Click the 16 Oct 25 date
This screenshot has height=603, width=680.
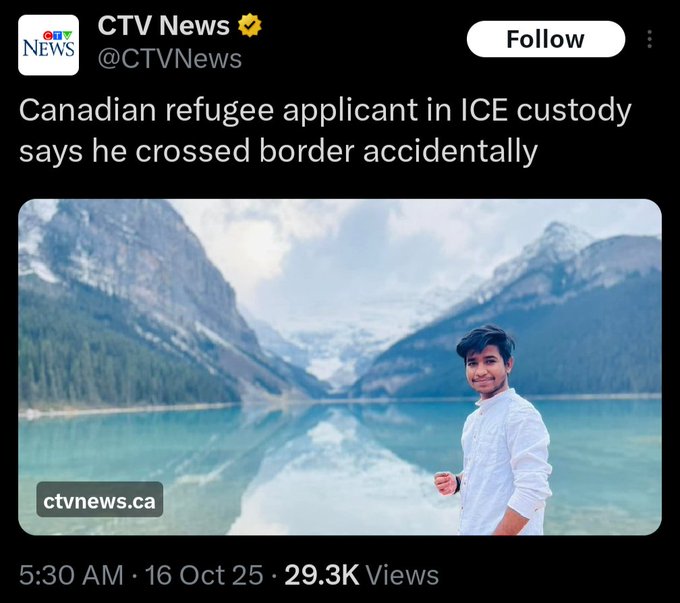[x=204, y=575]
